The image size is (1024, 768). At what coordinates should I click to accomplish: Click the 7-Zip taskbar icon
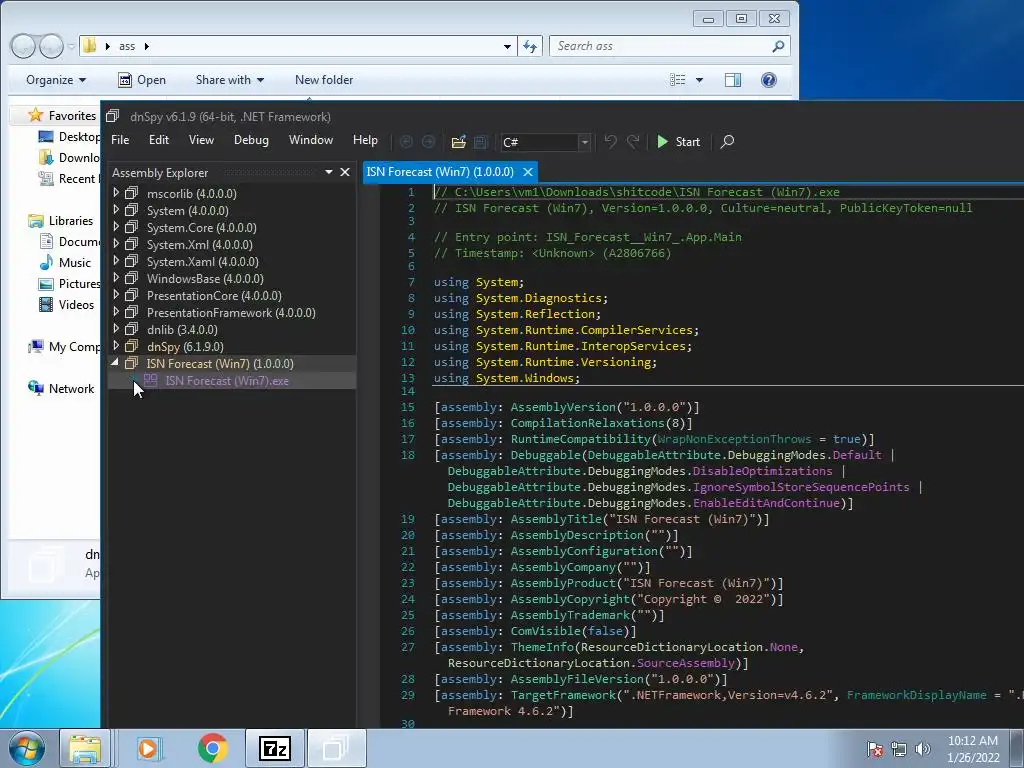click(274, 748)
